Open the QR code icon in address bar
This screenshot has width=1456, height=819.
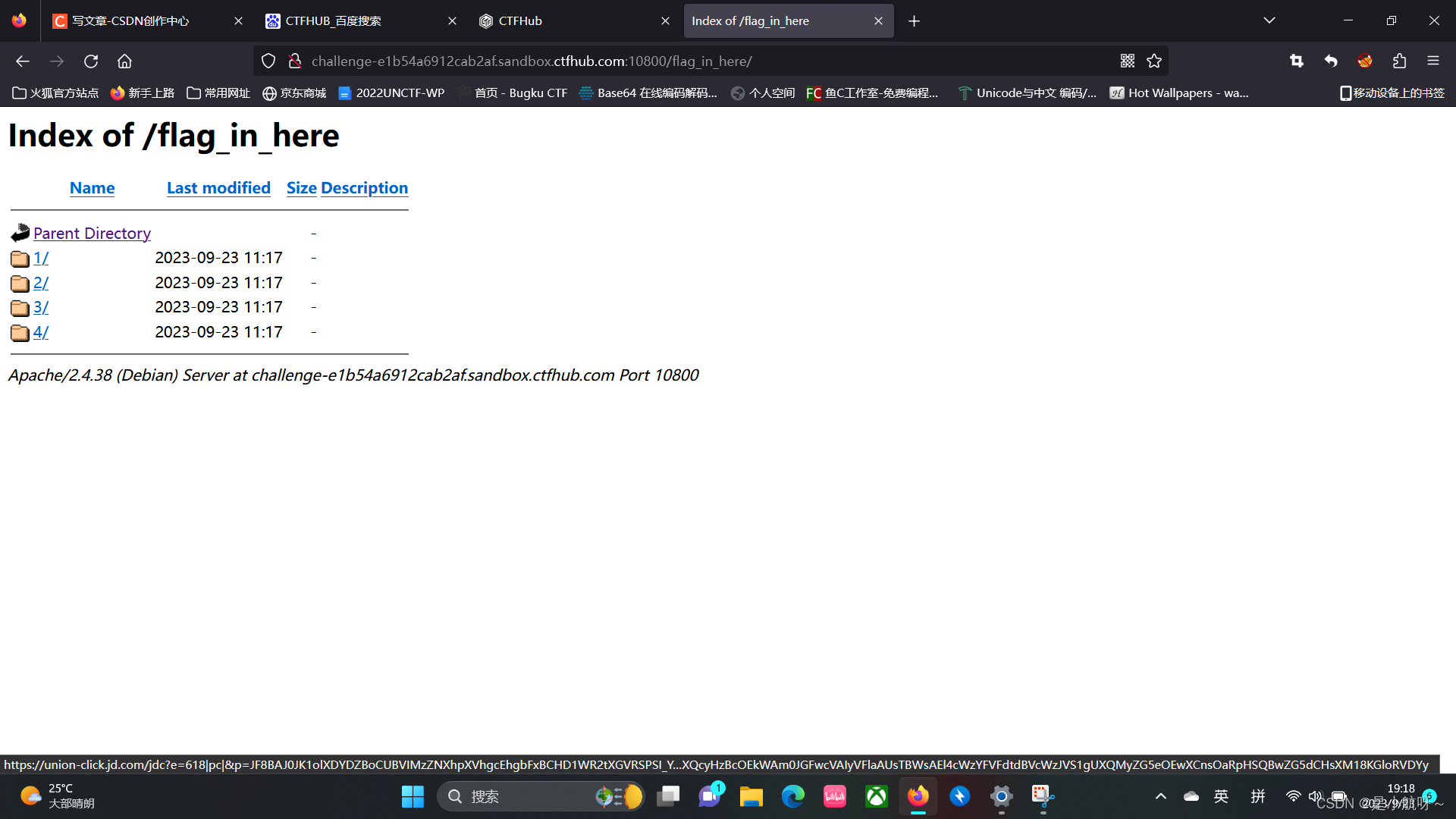click(x=1128, y=61)
